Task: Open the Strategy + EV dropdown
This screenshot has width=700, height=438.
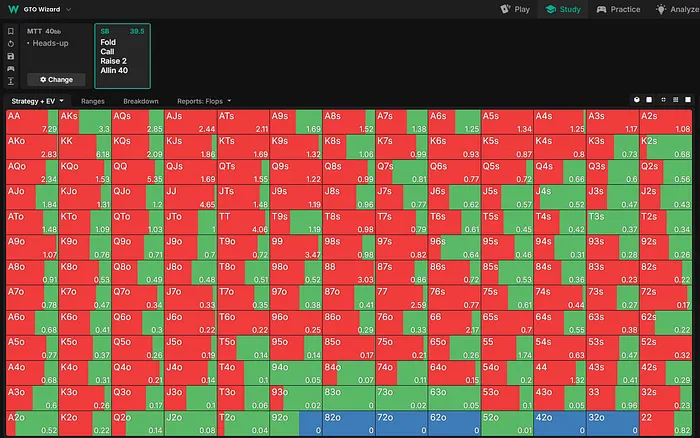Action: pos(38,101)
